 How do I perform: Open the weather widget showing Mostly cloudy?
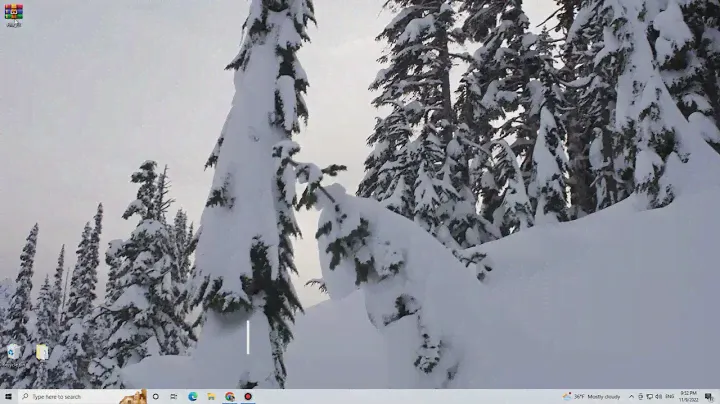592,396
